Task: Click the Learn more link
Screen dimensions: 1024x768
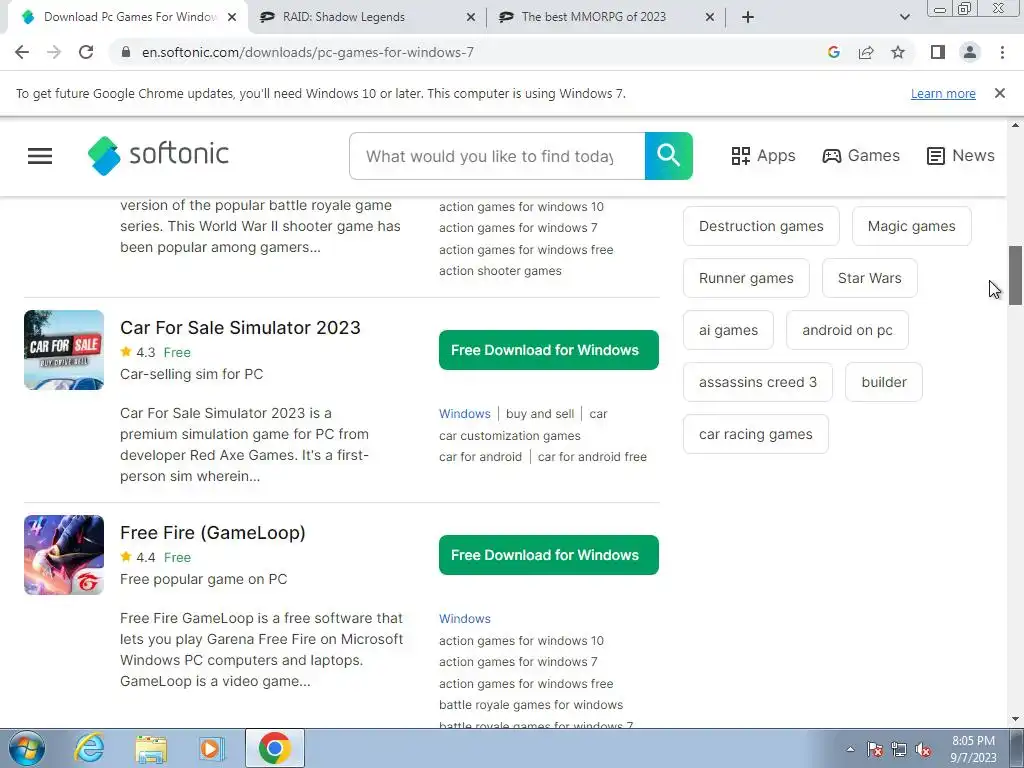Action: coord(943,93)
